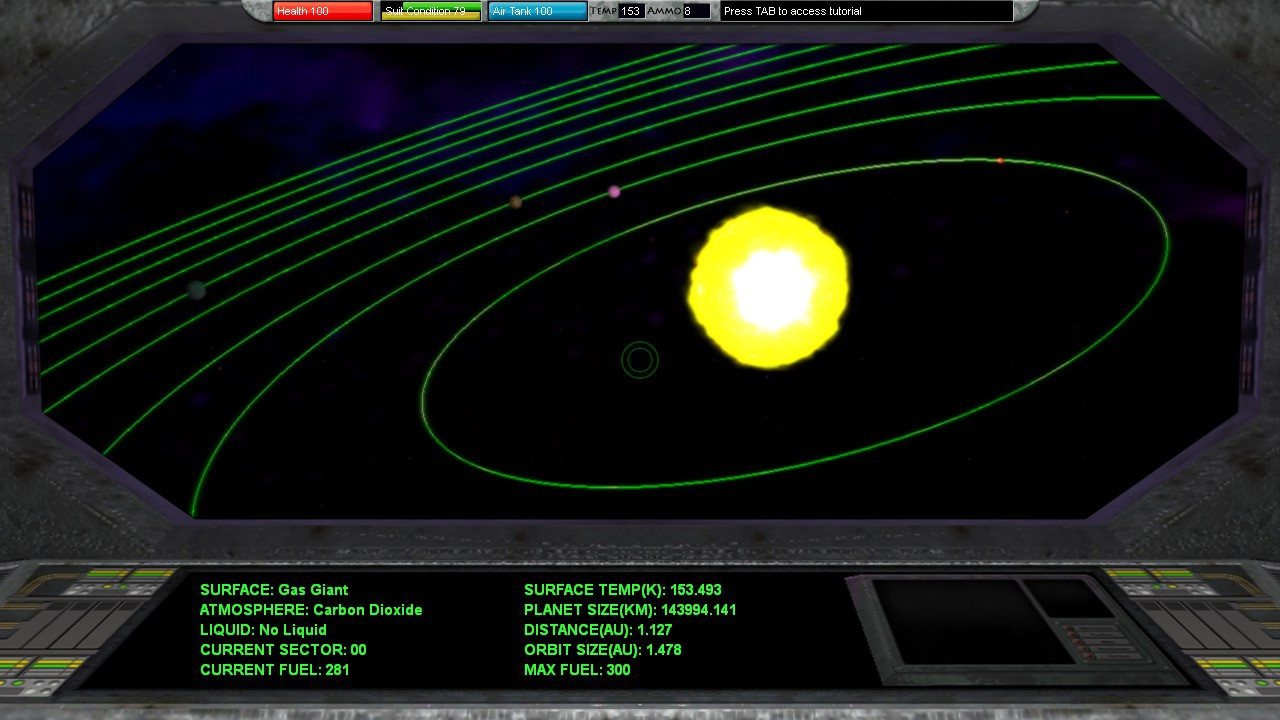Click the TEMP value 153 box
Screen dimensions: 1280x720
coord(631,11)
